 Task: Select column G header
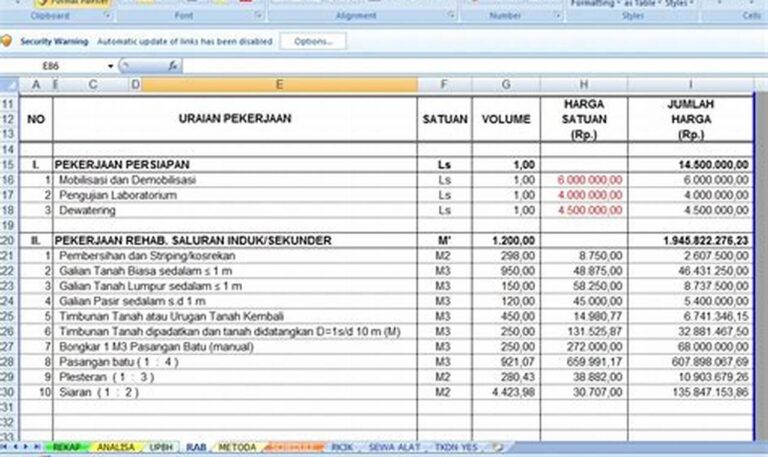(x=506, y=85)
